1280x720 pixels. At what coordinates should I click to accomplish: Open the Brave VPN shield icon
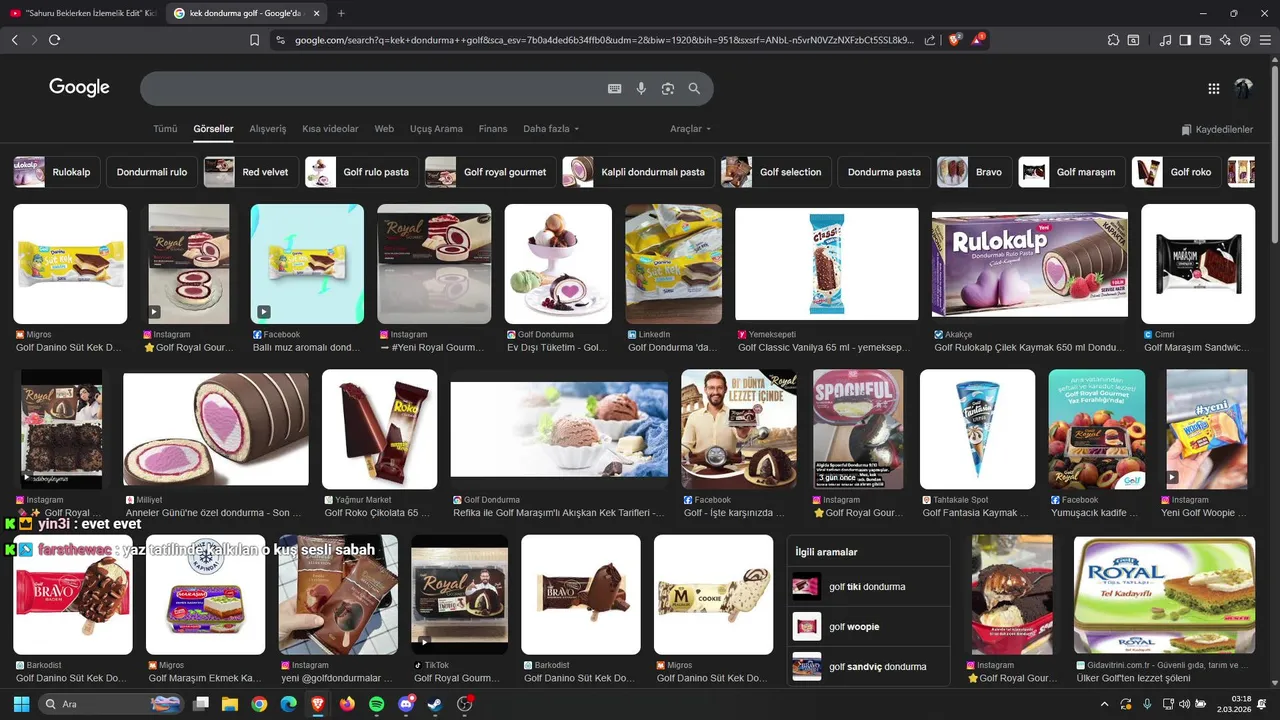pyautogui.click(x=1245, y=40)
